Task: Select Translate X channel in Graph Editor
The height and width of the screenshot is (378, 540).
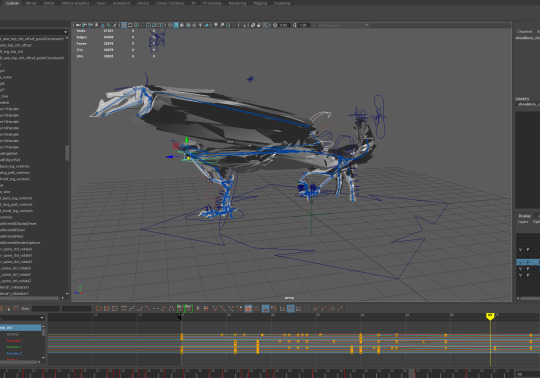Action: [x=14, y=341]
